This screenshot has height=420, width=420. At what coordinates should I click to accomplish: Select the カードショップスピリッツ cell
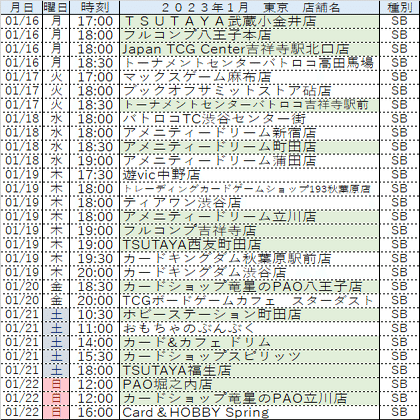(x=249, y=357)
